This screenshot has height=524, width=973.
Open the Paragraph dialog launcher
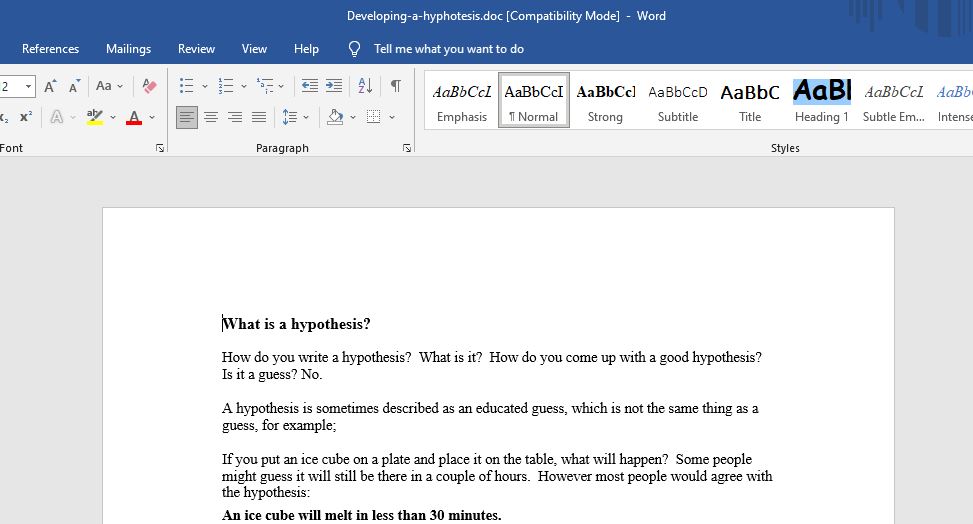pyautogui.click(x=407, y=148)
